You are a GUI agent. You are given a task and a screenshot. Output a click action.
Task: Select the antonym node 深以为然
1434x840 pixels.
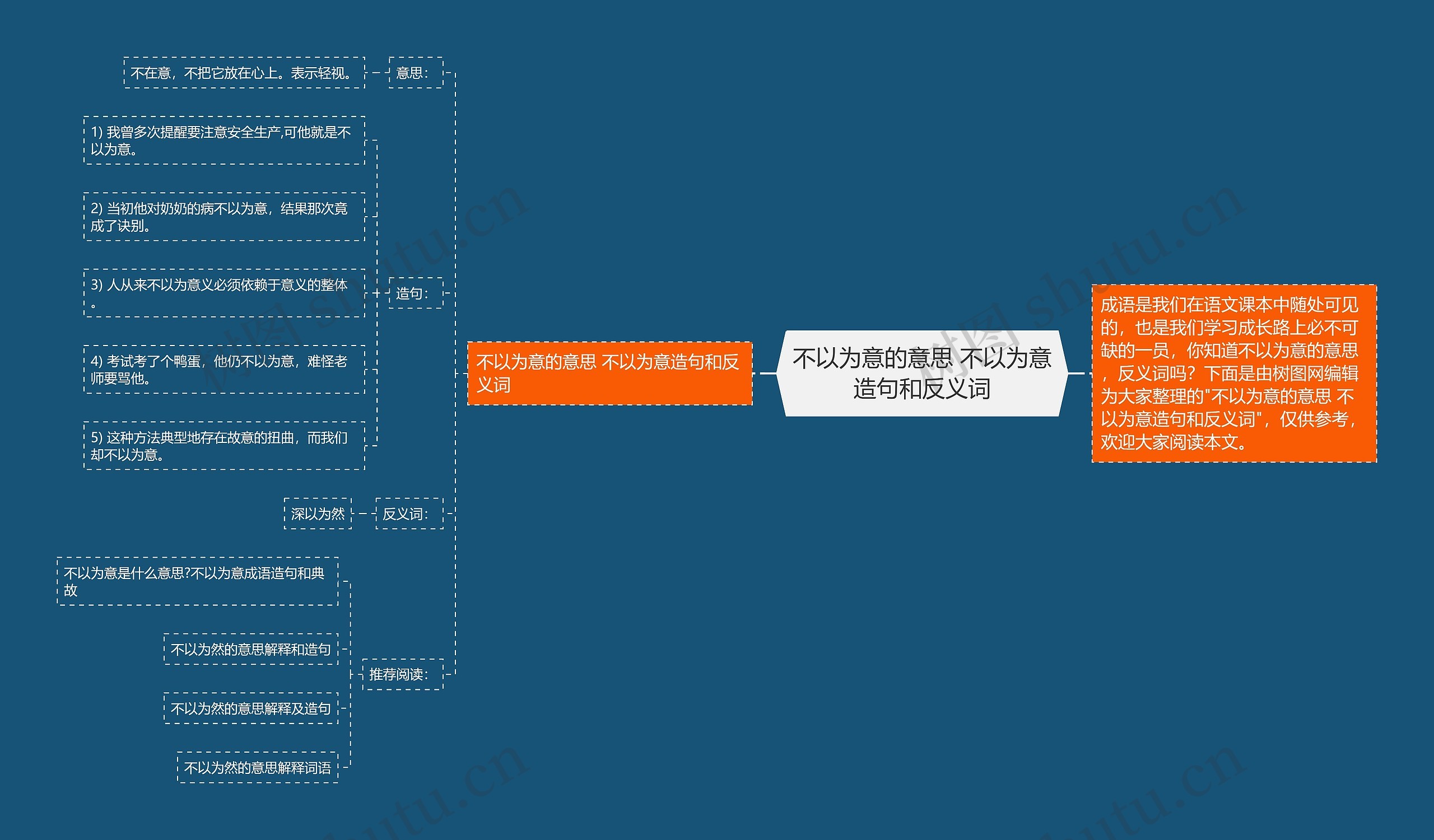pos(317,516)
